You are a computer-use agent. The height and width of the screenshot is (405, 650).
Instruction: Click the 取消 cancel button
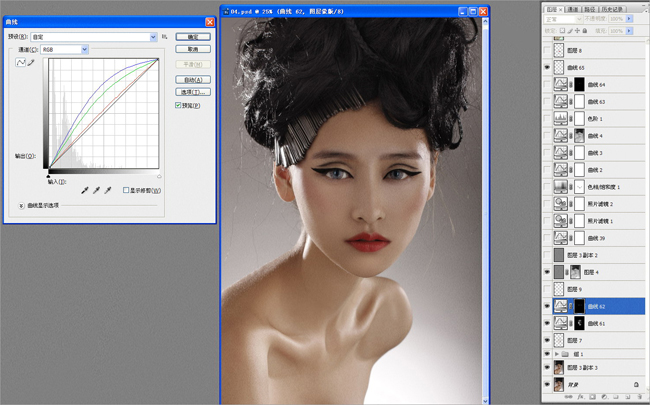point(193,49)
